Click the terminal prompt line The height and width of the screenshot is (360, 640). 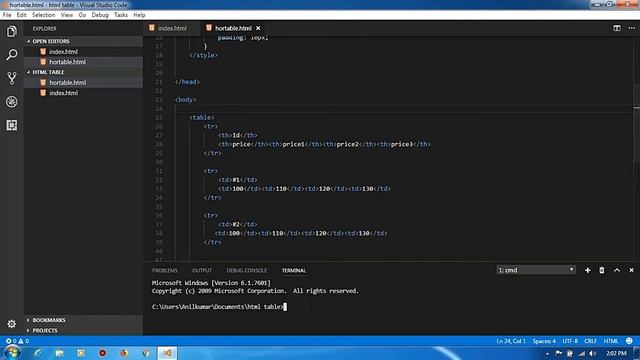tap(219, 307)
